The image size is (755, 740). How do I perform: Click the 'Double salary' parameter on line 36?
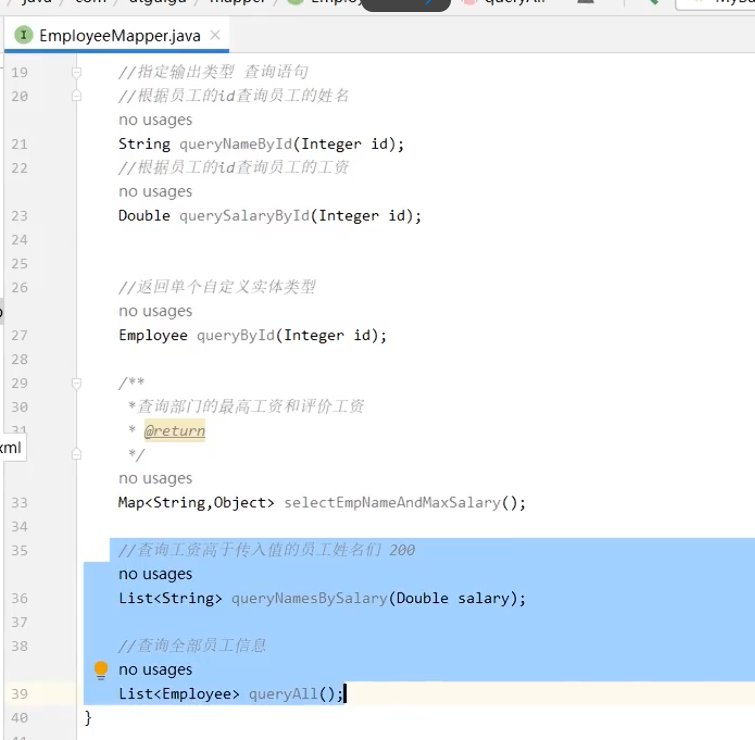point(452,598)
